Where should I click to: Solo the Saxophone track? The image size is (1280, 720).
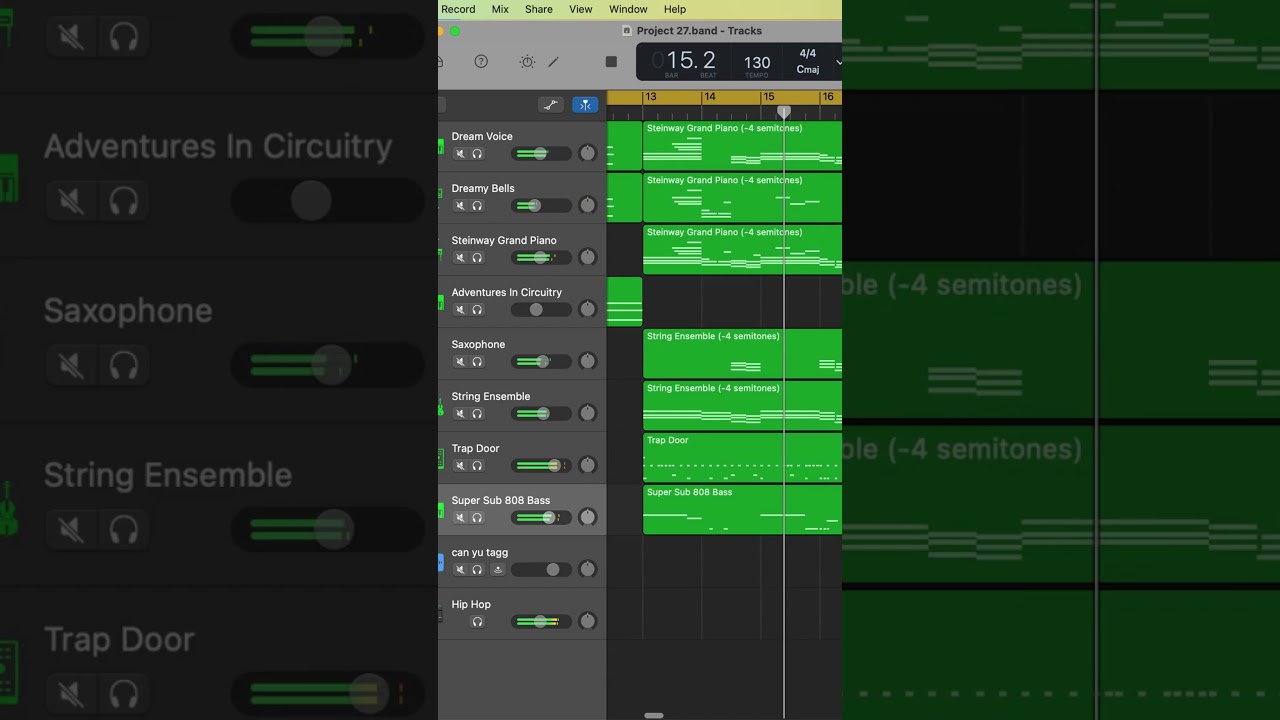[477, 361]
